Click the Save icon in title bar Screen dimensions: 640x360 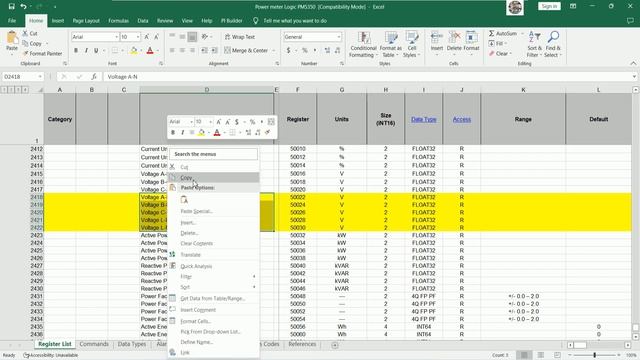[x=11, y=7]
